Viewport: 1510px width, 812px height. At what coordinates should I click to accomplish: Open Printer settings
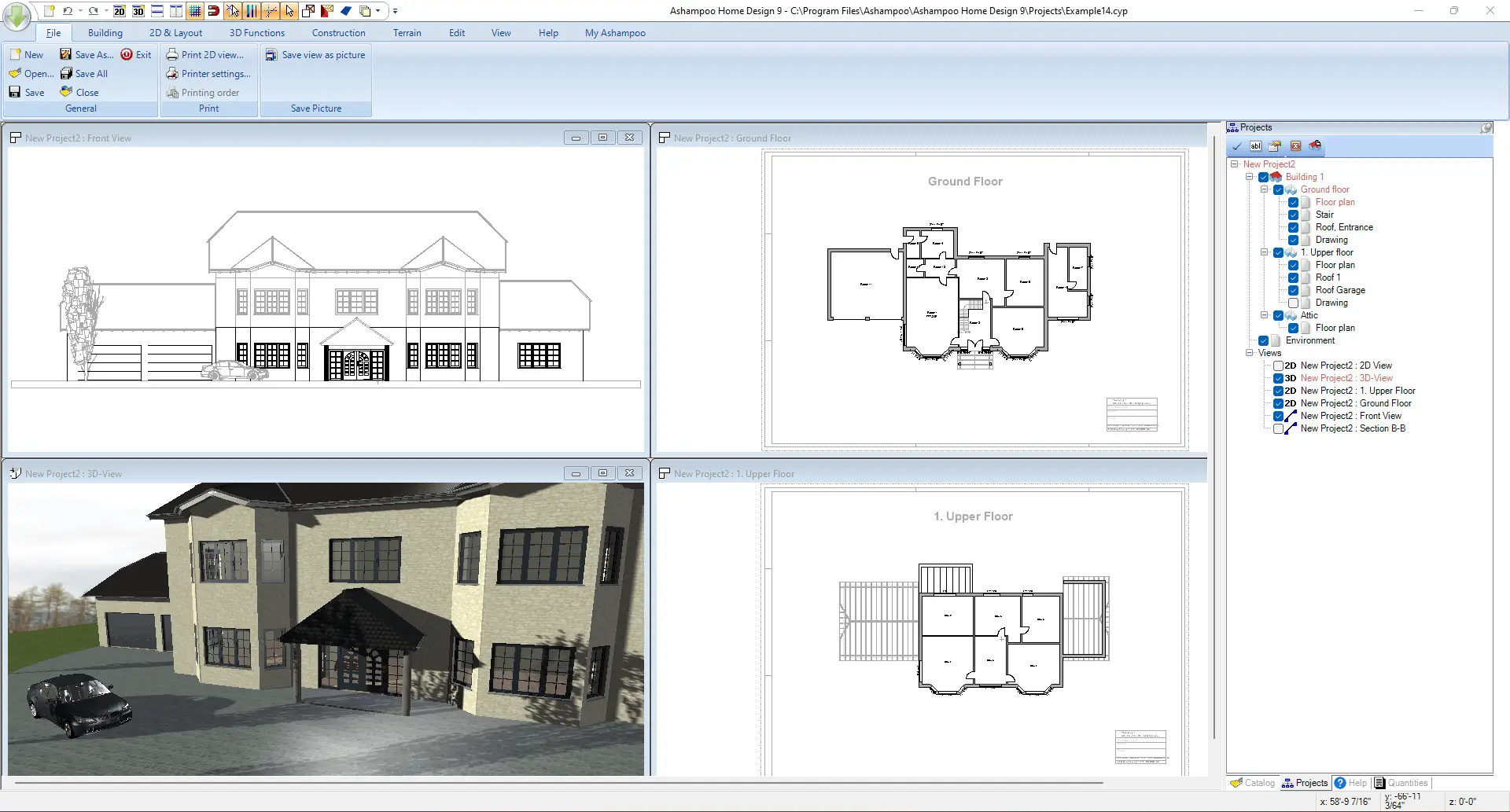tap(208, 73)
